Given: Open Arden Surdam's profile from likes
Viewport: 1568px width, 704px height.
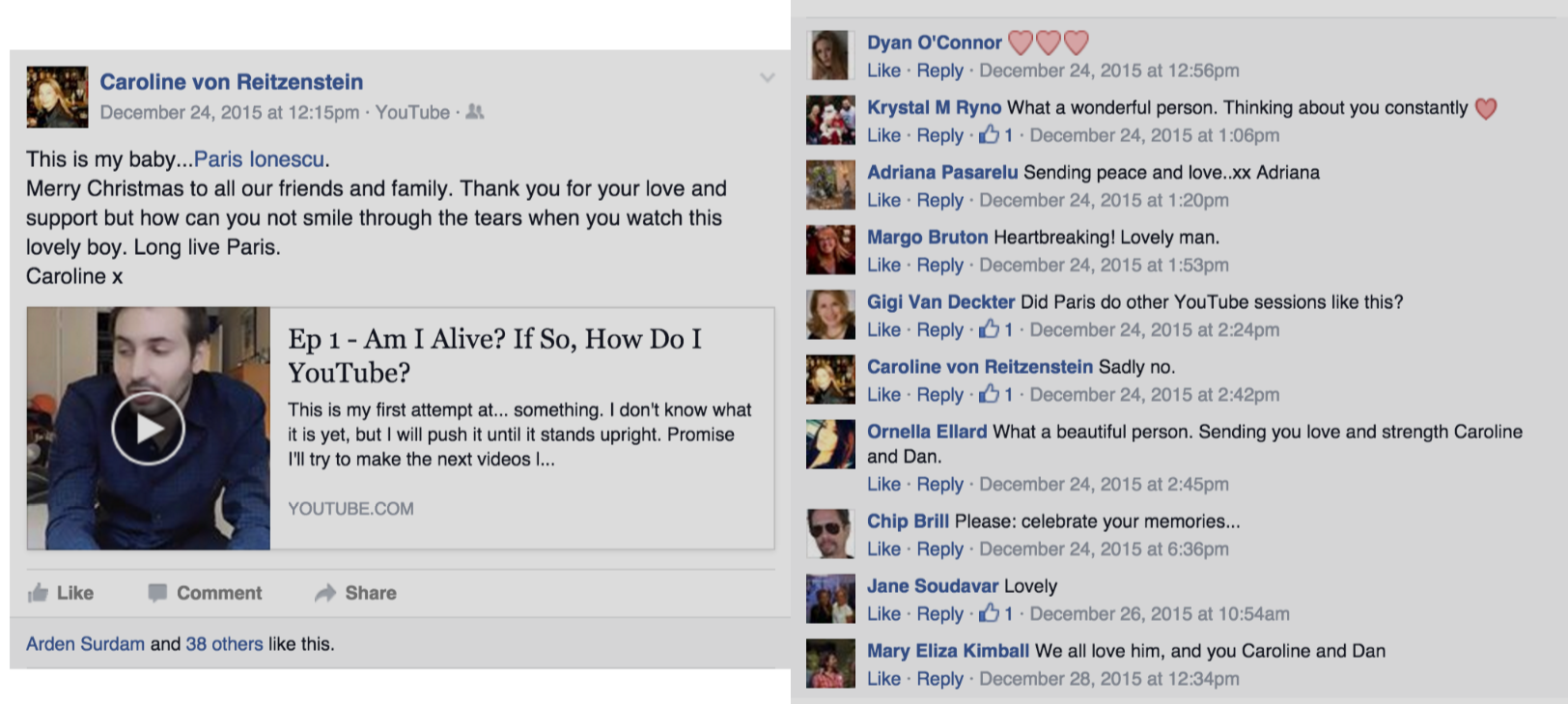Looking at the screenshot, I should pos(85,644).
